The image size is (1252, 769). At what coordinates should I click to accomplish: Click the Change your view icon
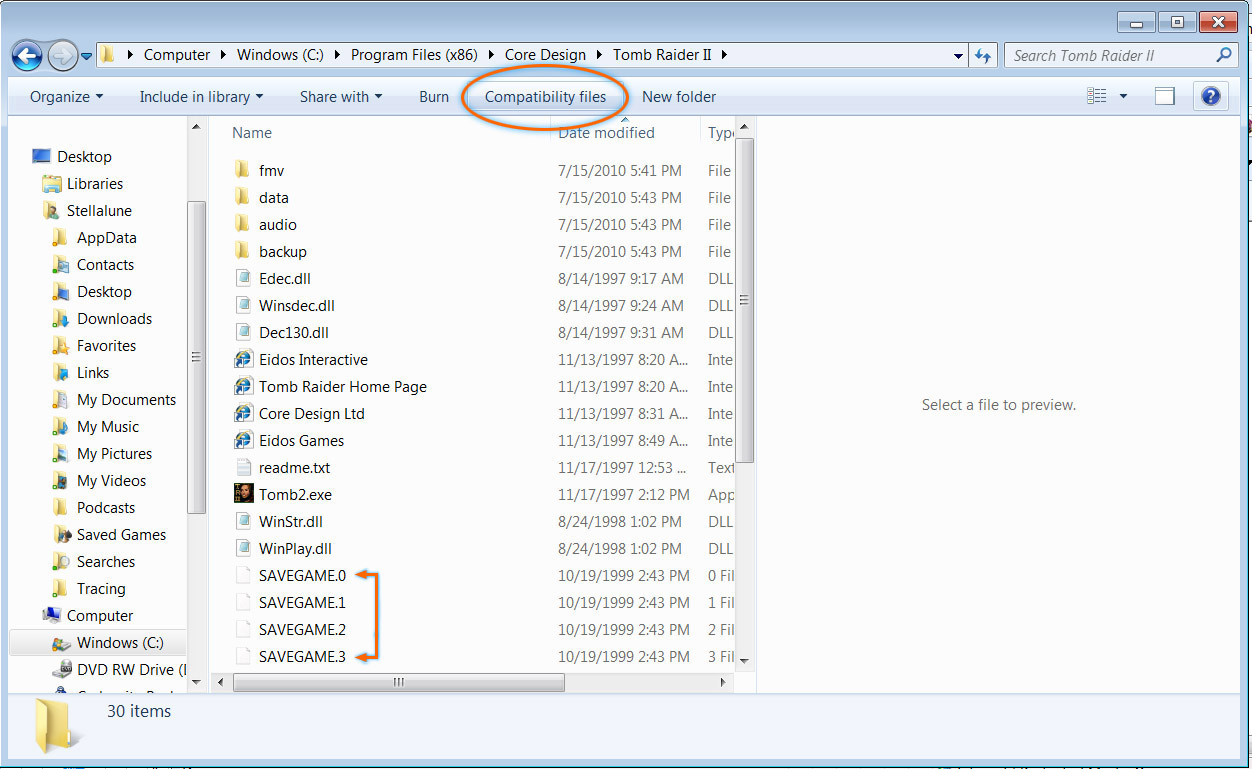pyautogui.click(x=1097, y=96)
